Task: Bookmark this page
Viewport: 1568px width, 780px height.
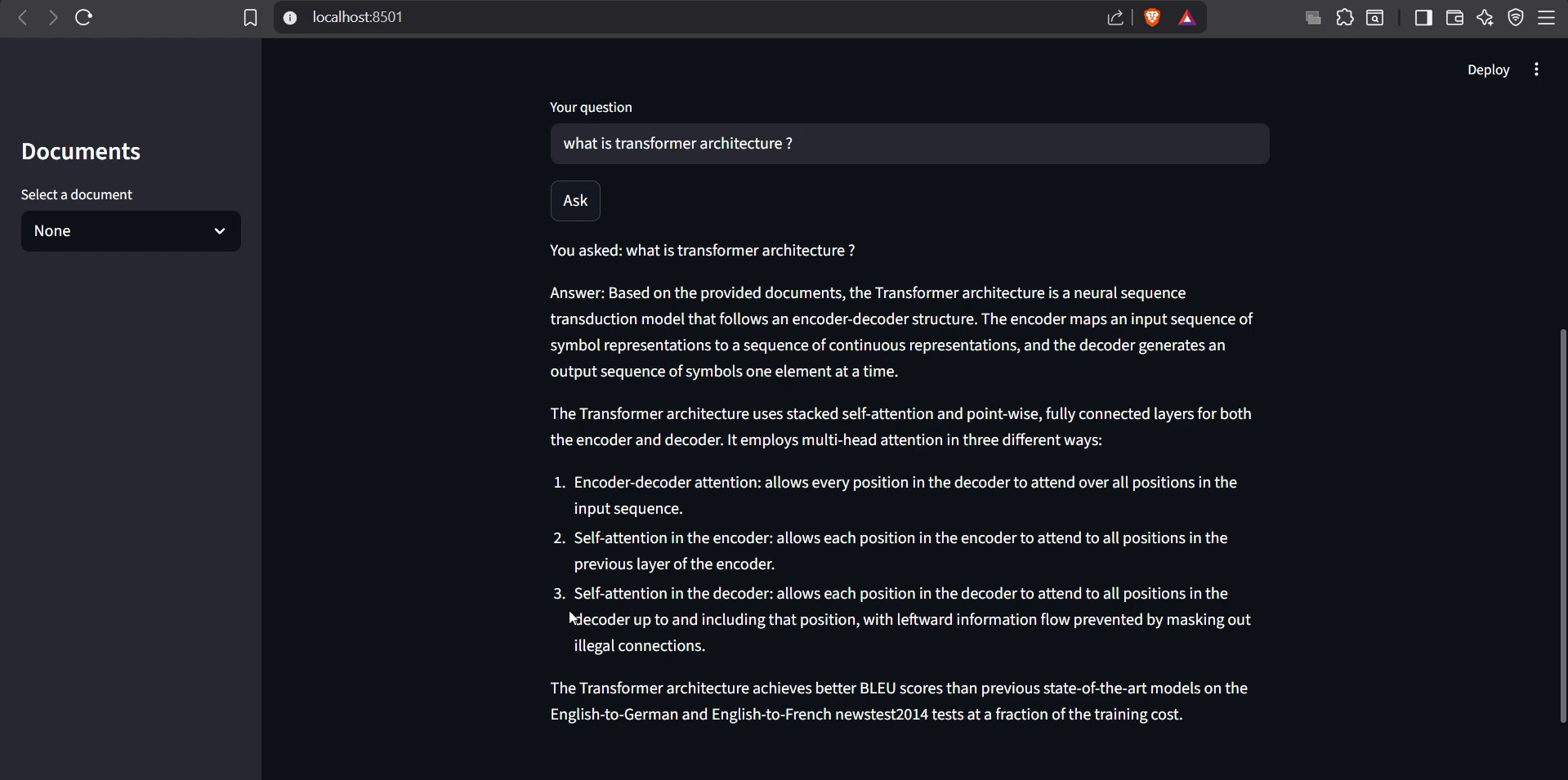Action: pyautogui.click(x=250, y=18)
